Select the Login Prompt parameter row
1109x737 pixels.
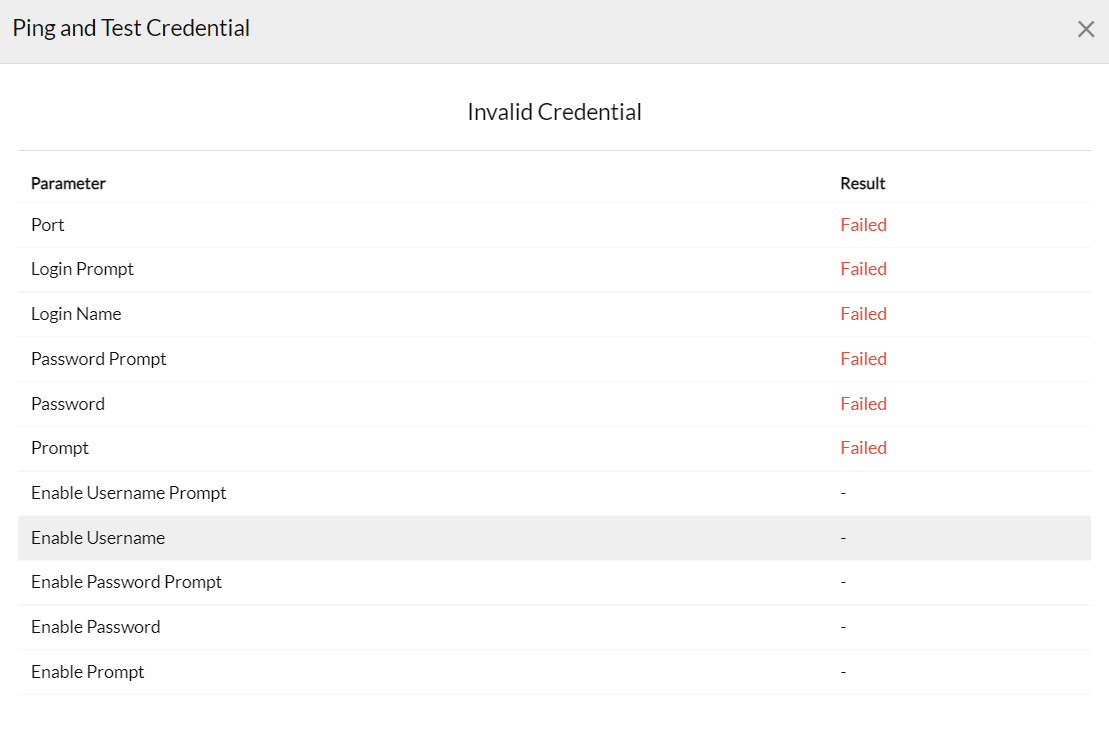[x=82, y=269]
